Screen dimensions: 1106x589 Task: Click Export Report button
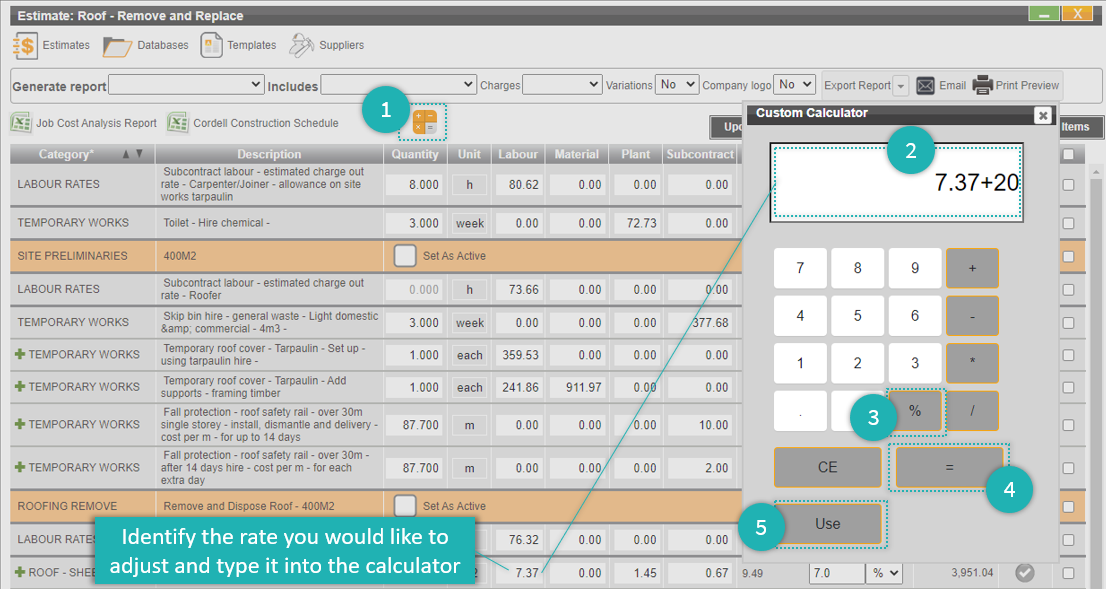coord(857,85)
